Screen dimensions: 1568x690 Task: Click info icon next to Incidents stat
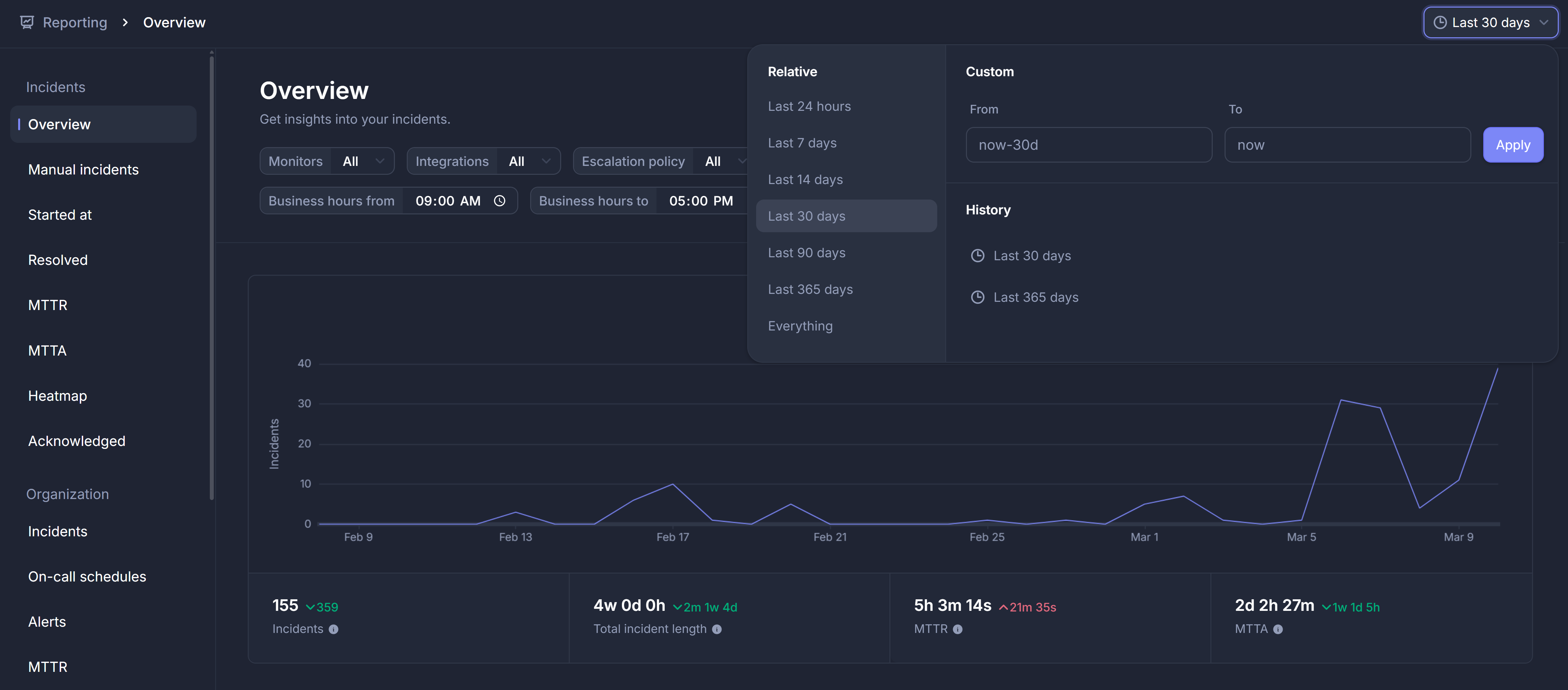tap(334, 629)
